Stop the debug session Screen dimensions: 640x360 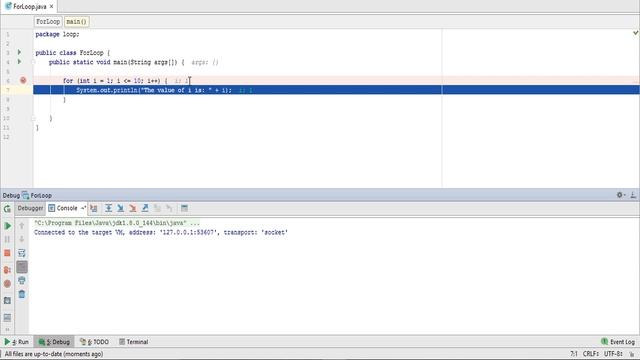[x=7, y=253]
